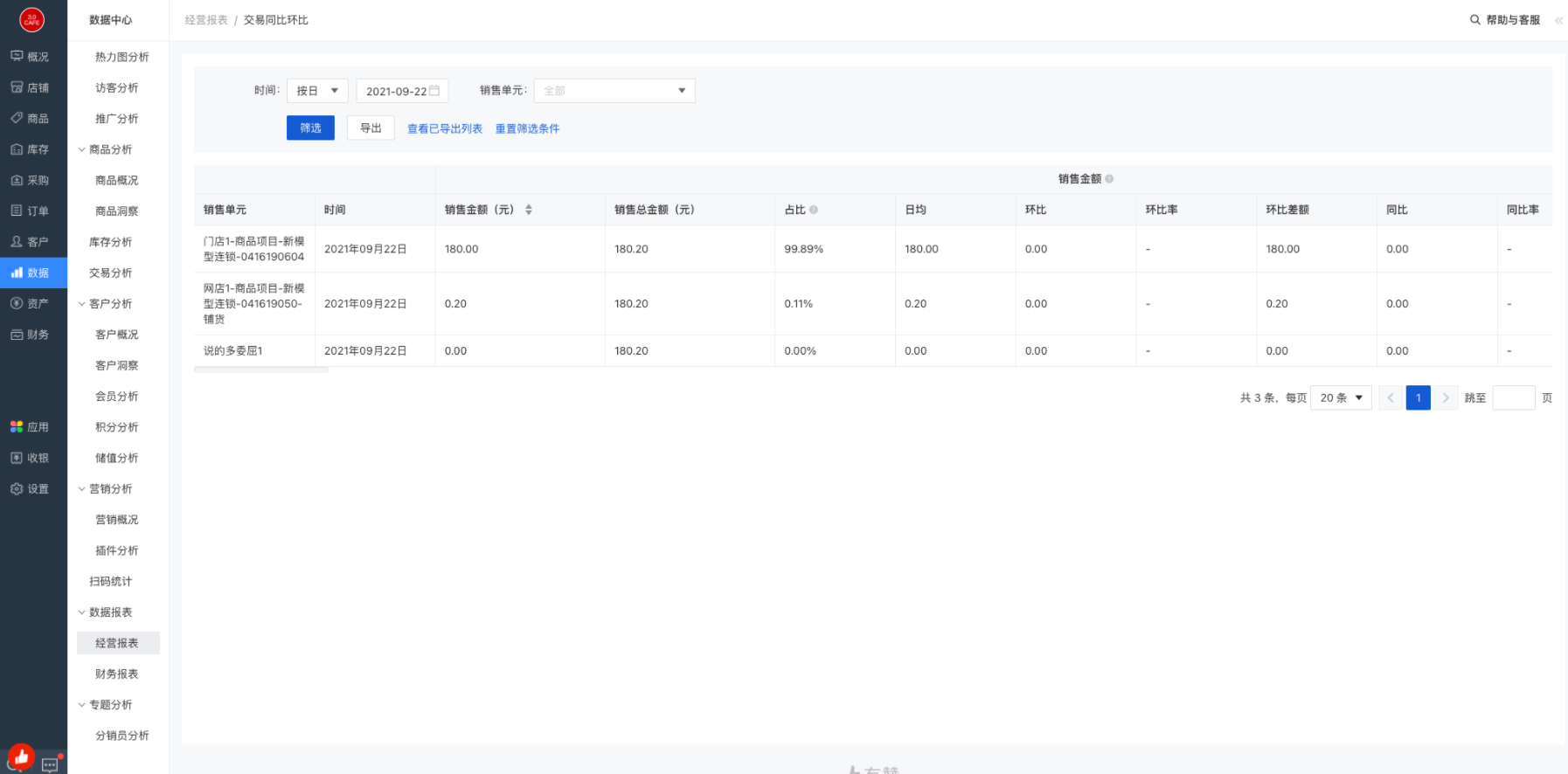Click 重置筛选条件 reset link
Image resolution: width=1568 pixels, height=774 pixels.
[x=527, y=128]
